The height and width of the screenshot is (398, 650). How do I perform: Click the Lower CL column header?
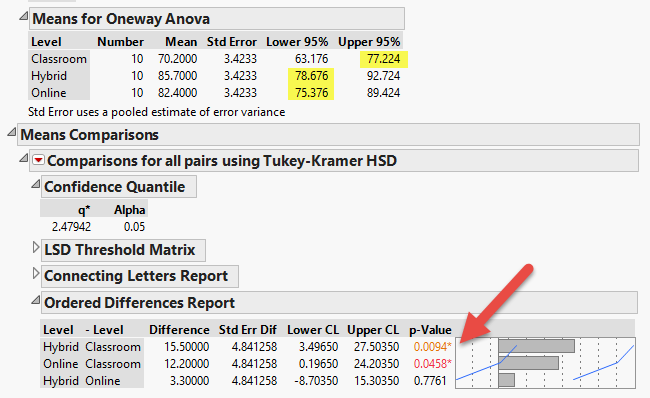click(x=313, y=330)
